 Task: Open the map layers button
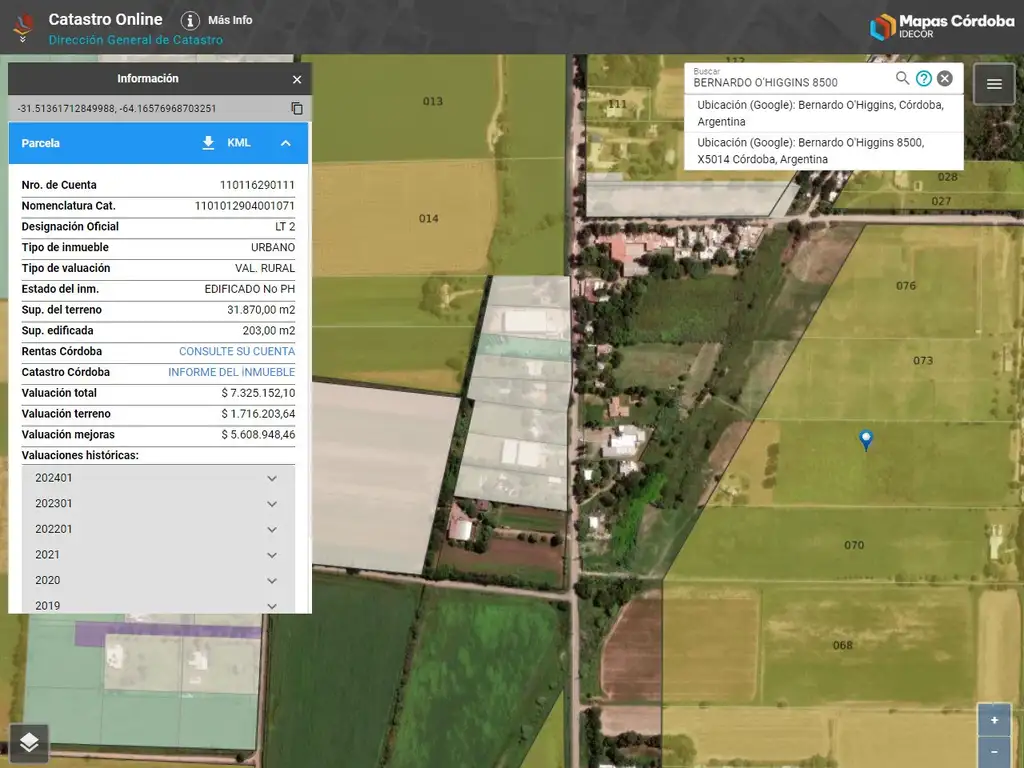coord(29,741)
